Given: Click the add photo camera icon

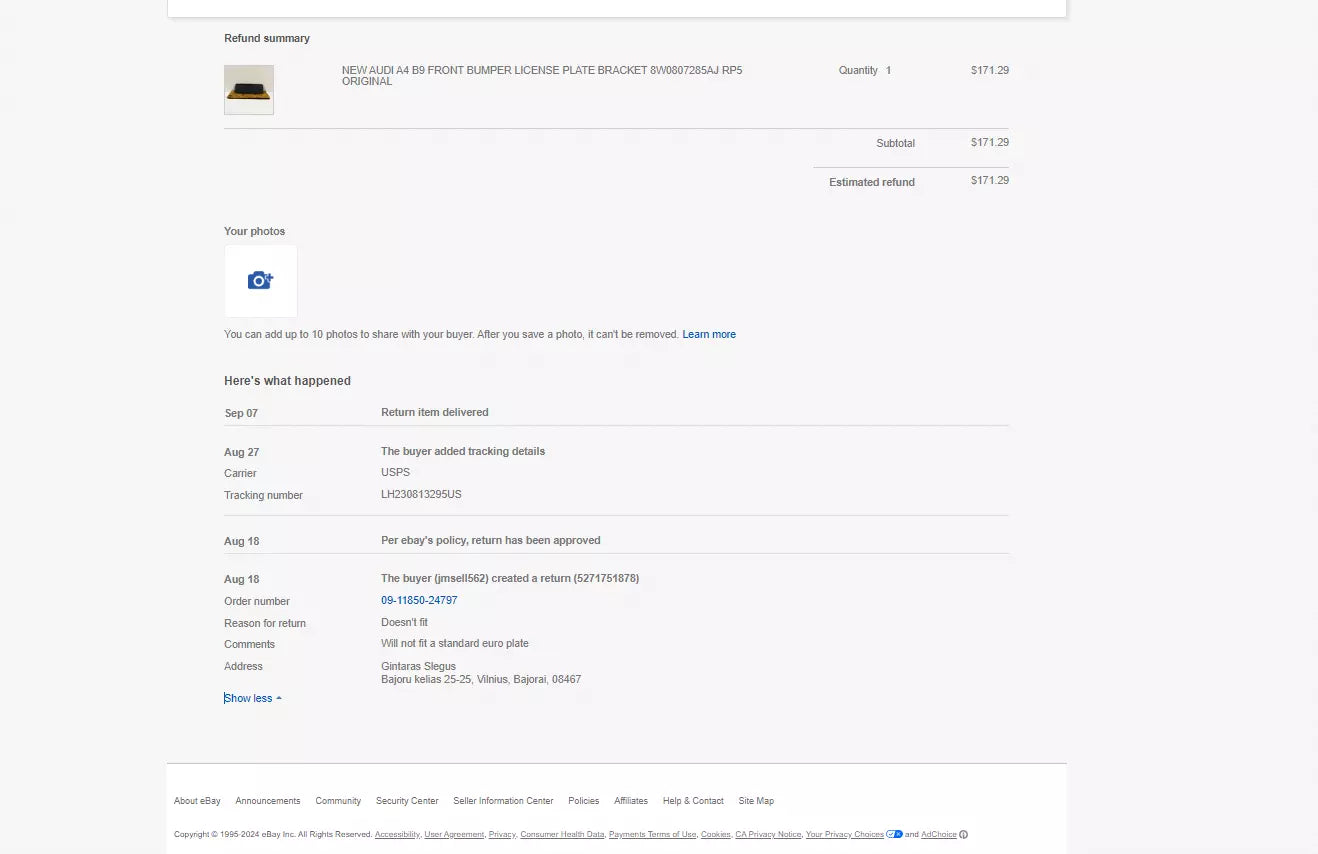Looking at the screenshot, I should (260, 281).
